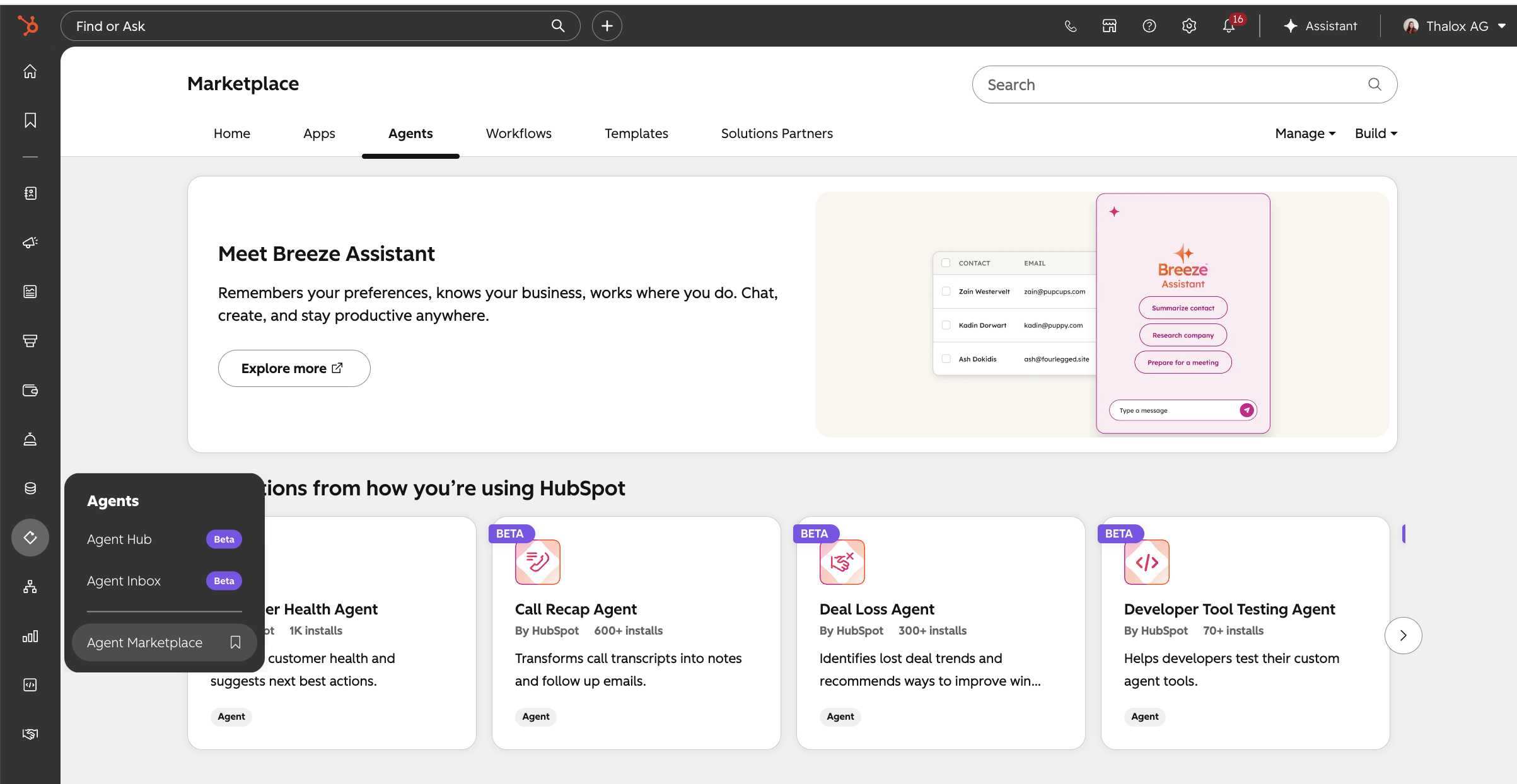Expand the Build dropdown menu
1517x784 pixels.
[1376, 134]
